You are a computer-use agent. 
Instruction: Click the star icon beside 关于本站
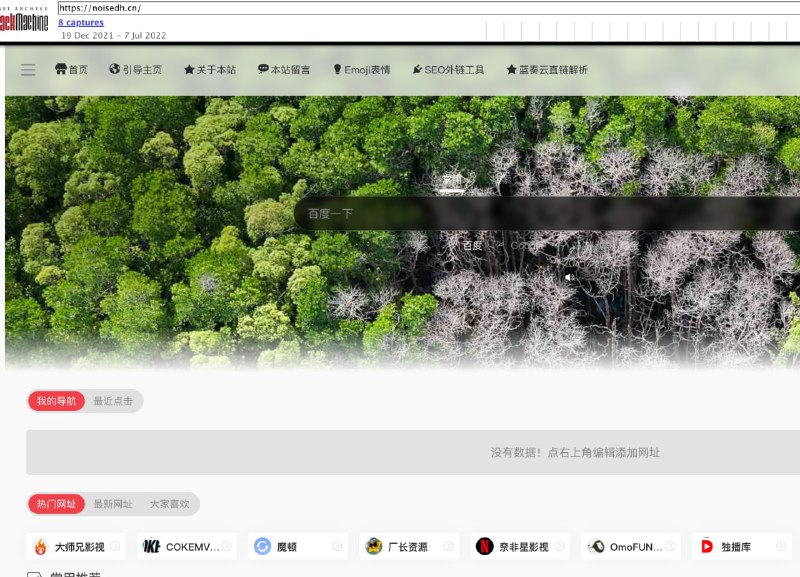click(x=189, y=69)
